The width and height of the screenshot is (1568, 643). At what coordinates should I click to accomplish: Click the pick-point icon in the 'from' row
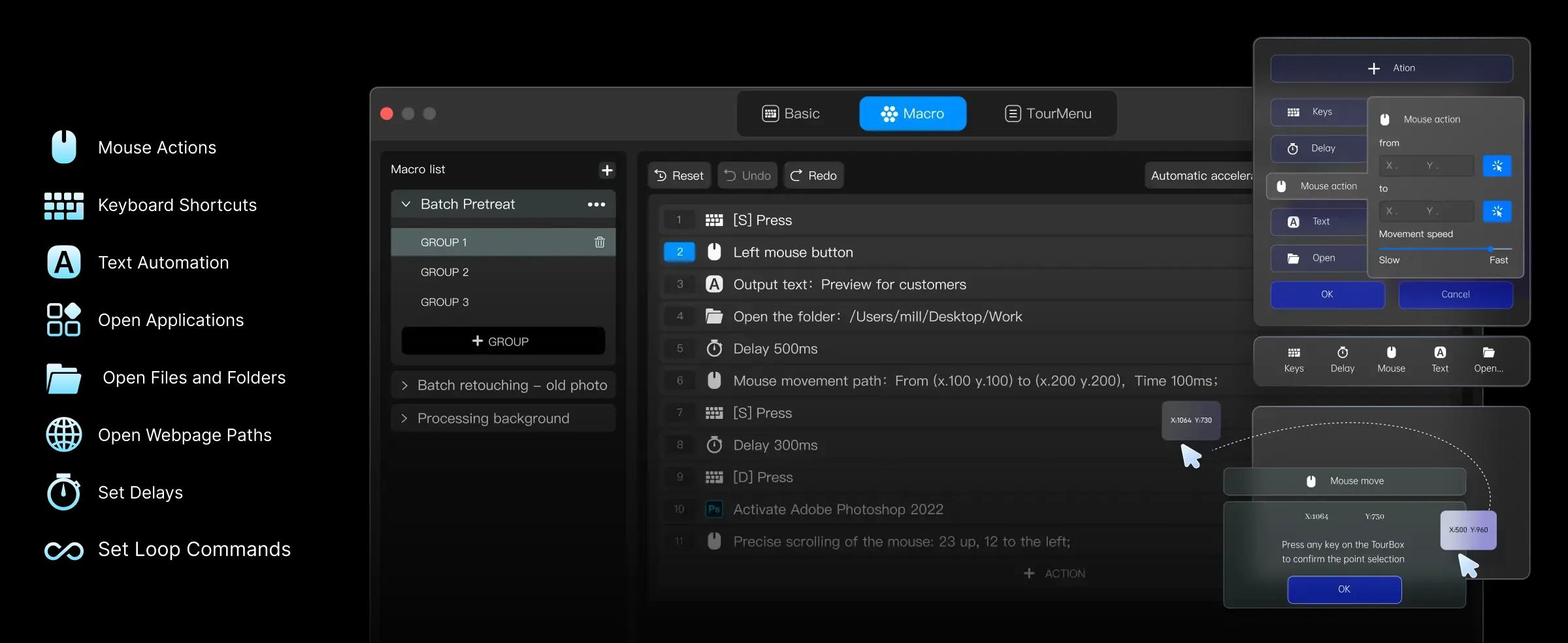tap(1497, 166)
